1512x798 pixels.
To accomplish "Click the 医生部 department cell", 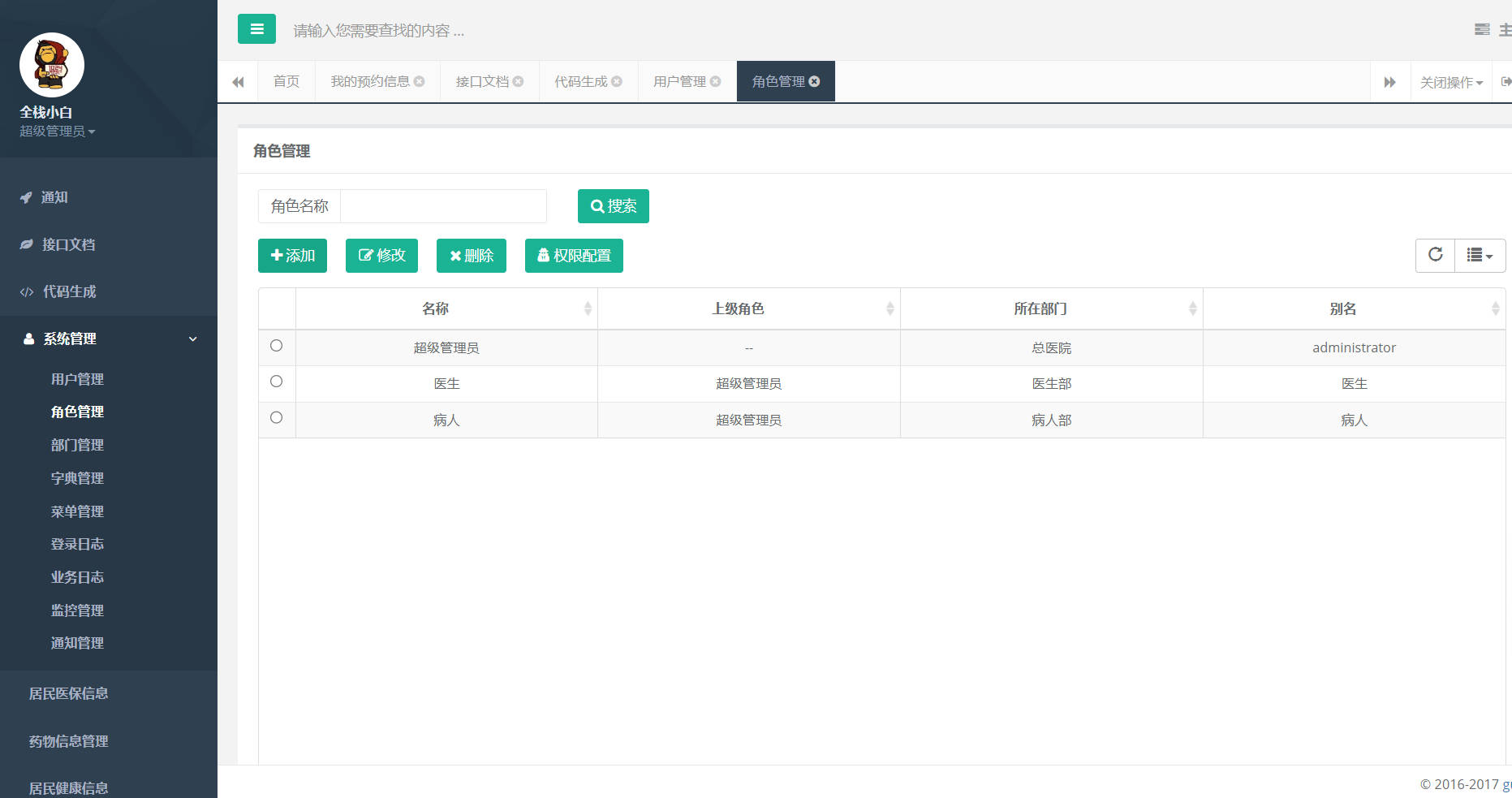I will pos(1052,384).
